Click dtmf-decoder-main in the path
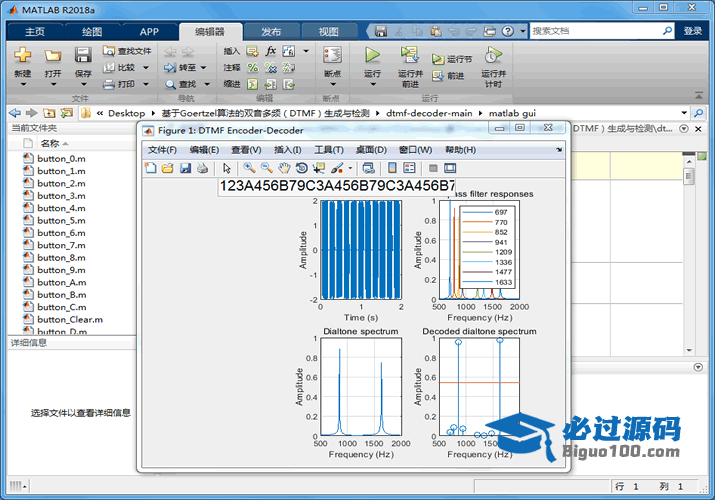The image size is (715, 500). coord(429,113)
